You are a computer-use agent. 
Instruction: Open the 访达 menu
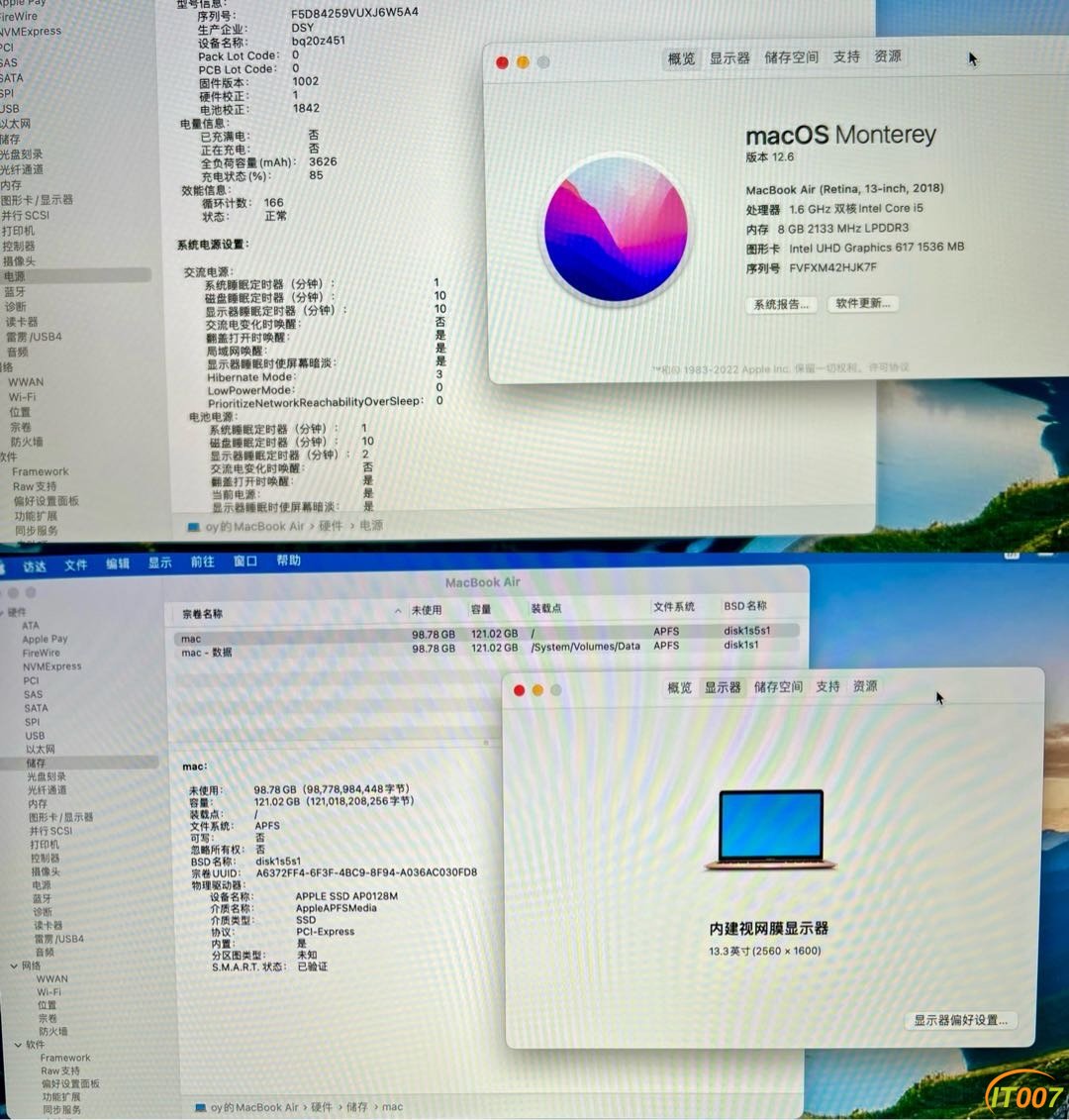(x=35, y=566)
